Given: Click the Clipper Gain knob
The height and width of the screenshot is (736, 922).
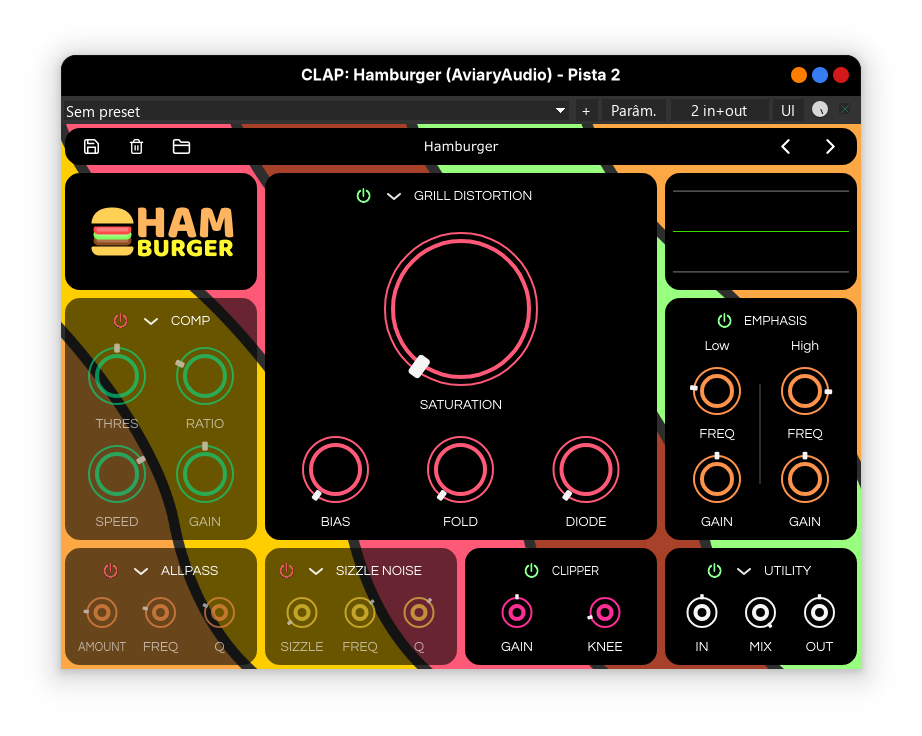Looking at the screenshot, I should click(517, 611).
